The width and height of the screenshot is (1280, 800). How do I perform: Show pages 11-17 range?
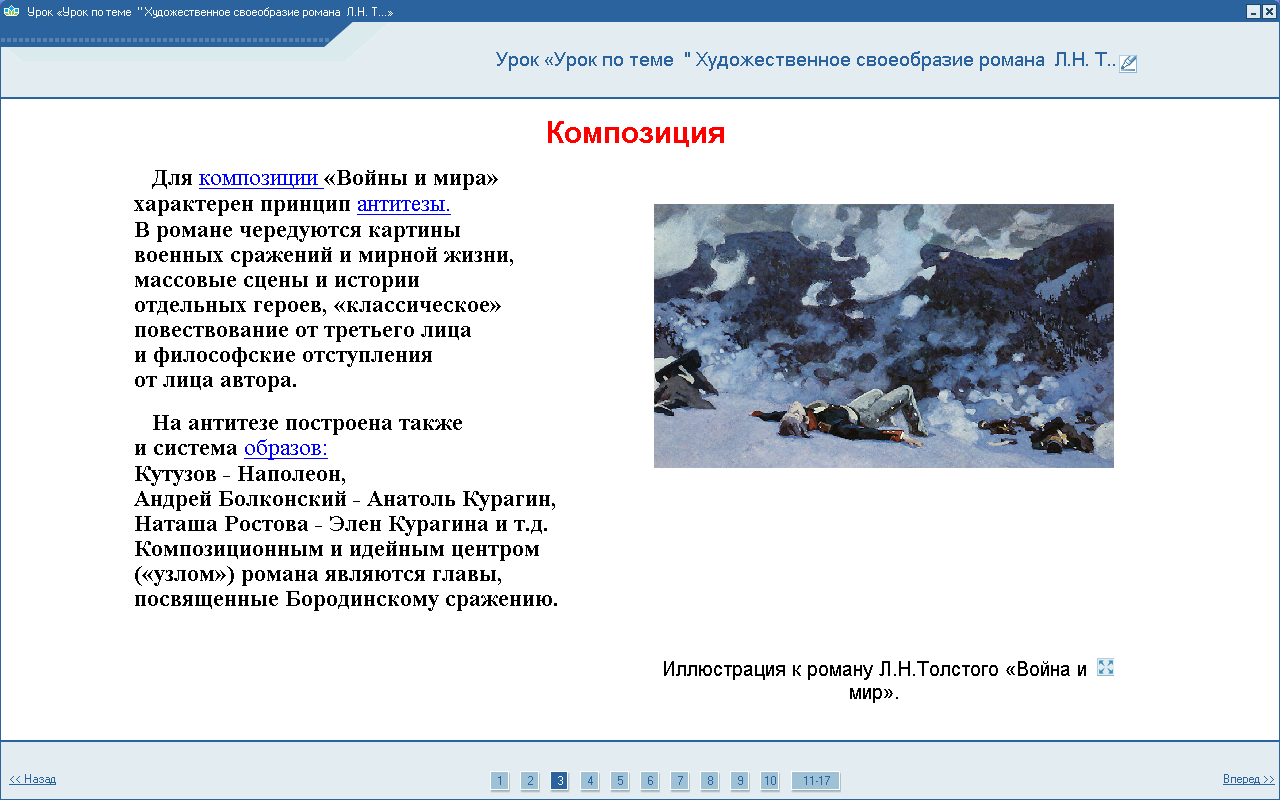point(816,781)
